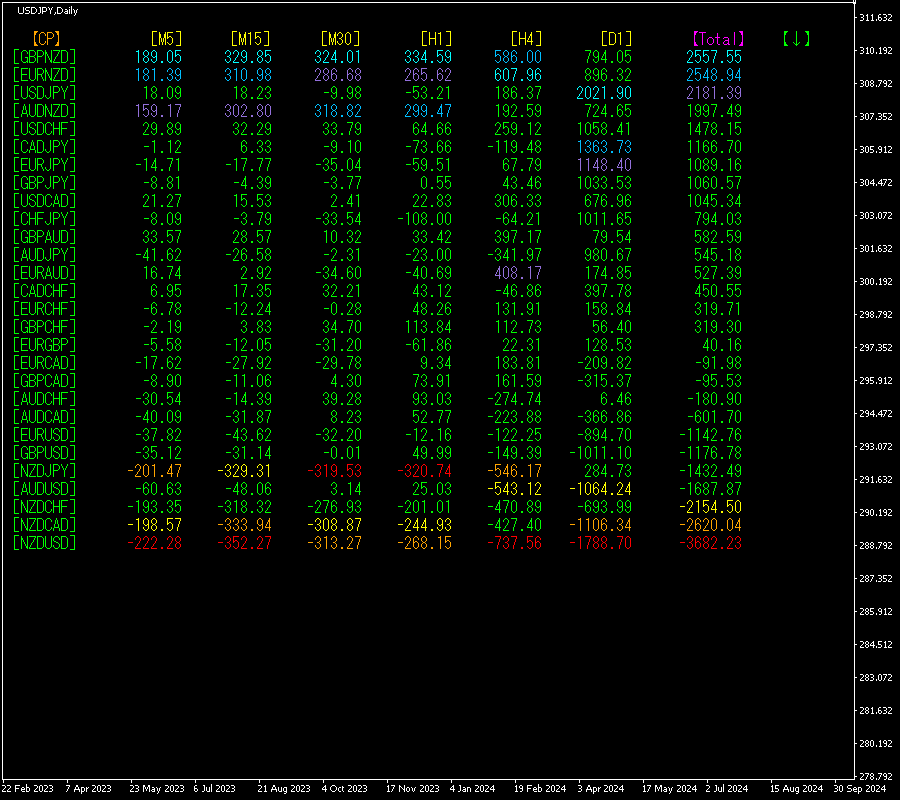This screenshot has width=900, height=800.
Task: Click the NZDCHF total value -2154.50
Action: (x=711, y=507)
